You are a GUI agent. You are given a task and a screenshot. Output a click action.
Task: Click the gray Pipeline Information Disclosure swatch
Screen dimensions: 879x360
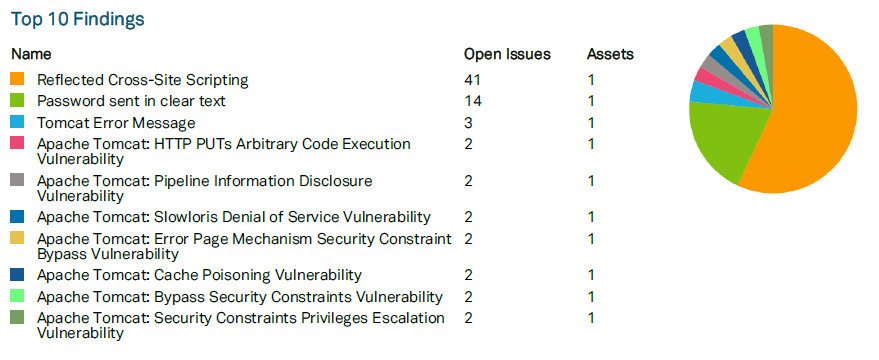[x=17, y=180]
